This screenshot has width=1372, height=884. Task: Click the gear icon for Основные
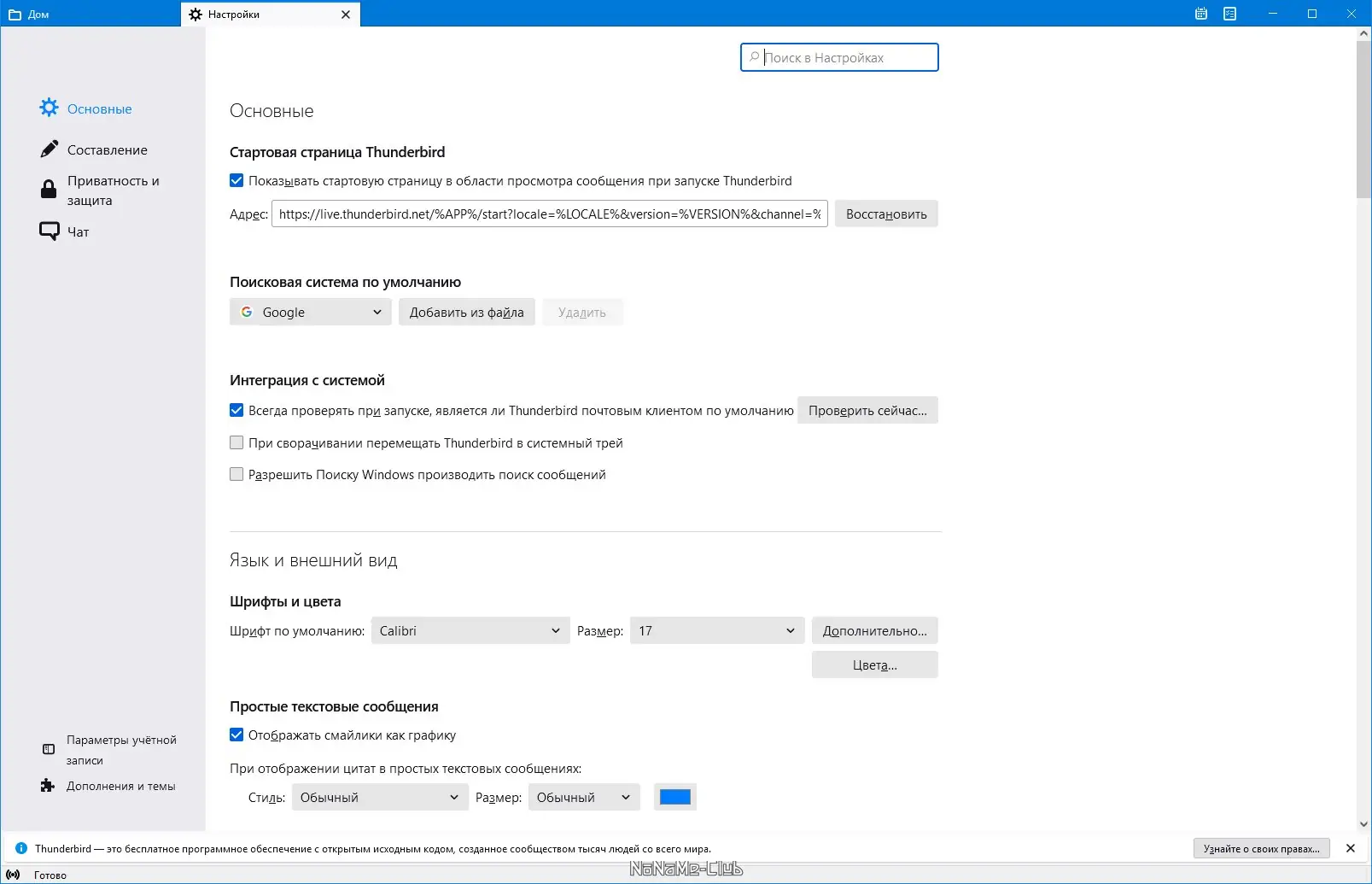point(50,108)
